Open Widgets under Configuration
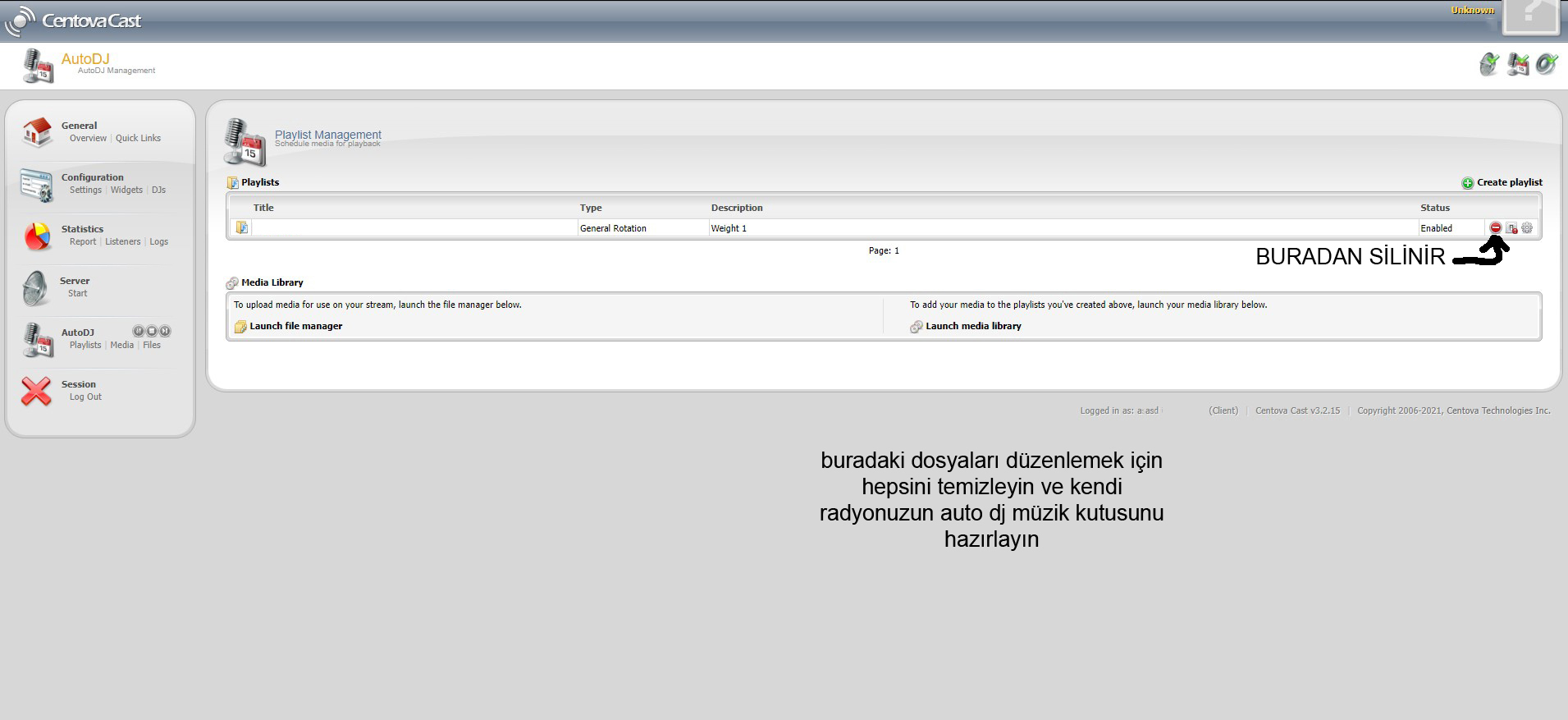Image resolution: width=1568 pixels, height=720 pixels. click(x=126, y=190)
